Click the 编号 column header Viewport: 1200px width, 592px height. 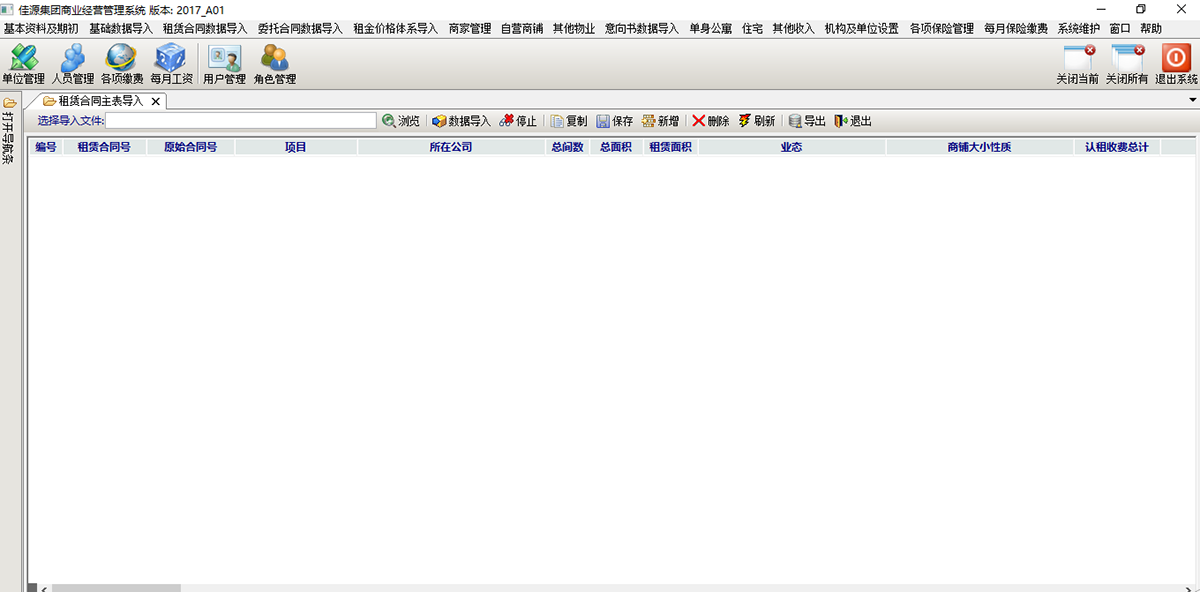click(x=46, y=147)
